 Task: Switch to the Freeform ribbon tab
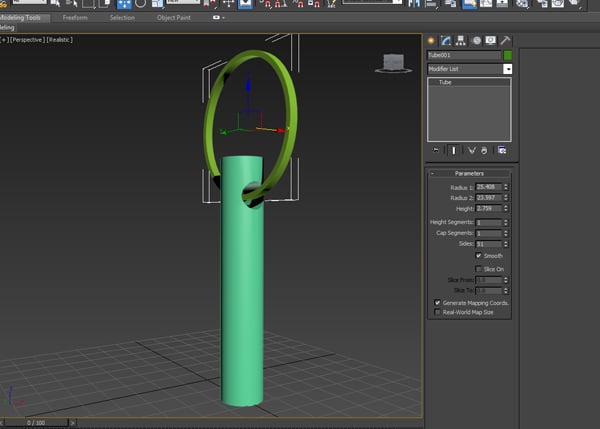[75, 18]
